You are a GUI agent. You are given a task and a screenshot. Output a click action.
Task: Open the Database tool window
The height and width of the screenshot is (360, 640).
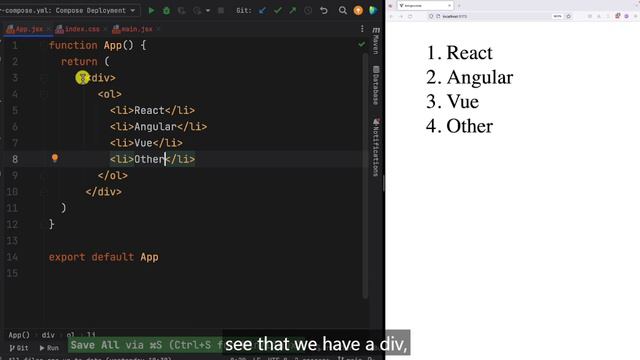coord(376,86)
